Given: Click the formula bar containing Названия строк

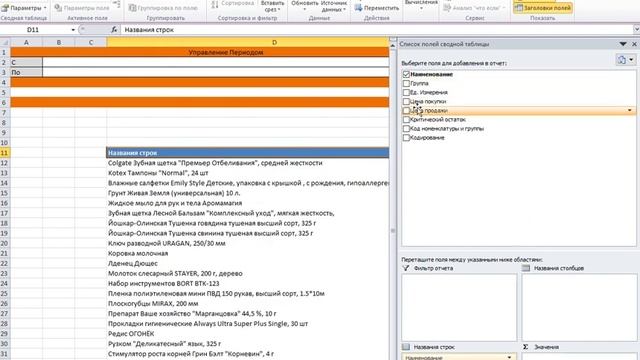Looking at the screenshot, I should pos(376,30).
